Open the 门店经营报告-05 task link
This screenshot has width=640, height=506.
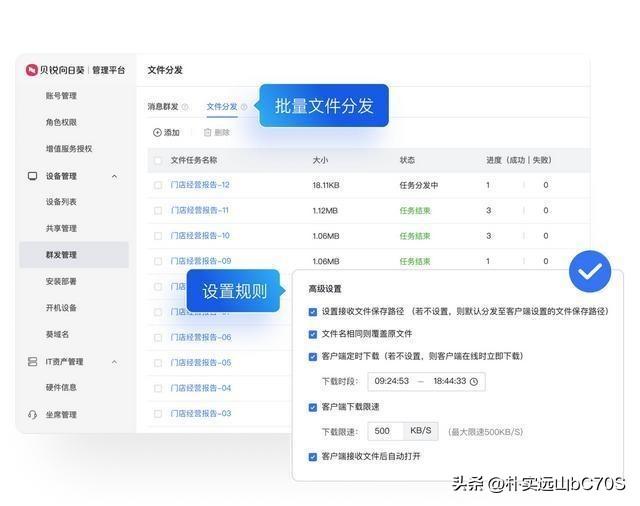[x=201, y=362]
